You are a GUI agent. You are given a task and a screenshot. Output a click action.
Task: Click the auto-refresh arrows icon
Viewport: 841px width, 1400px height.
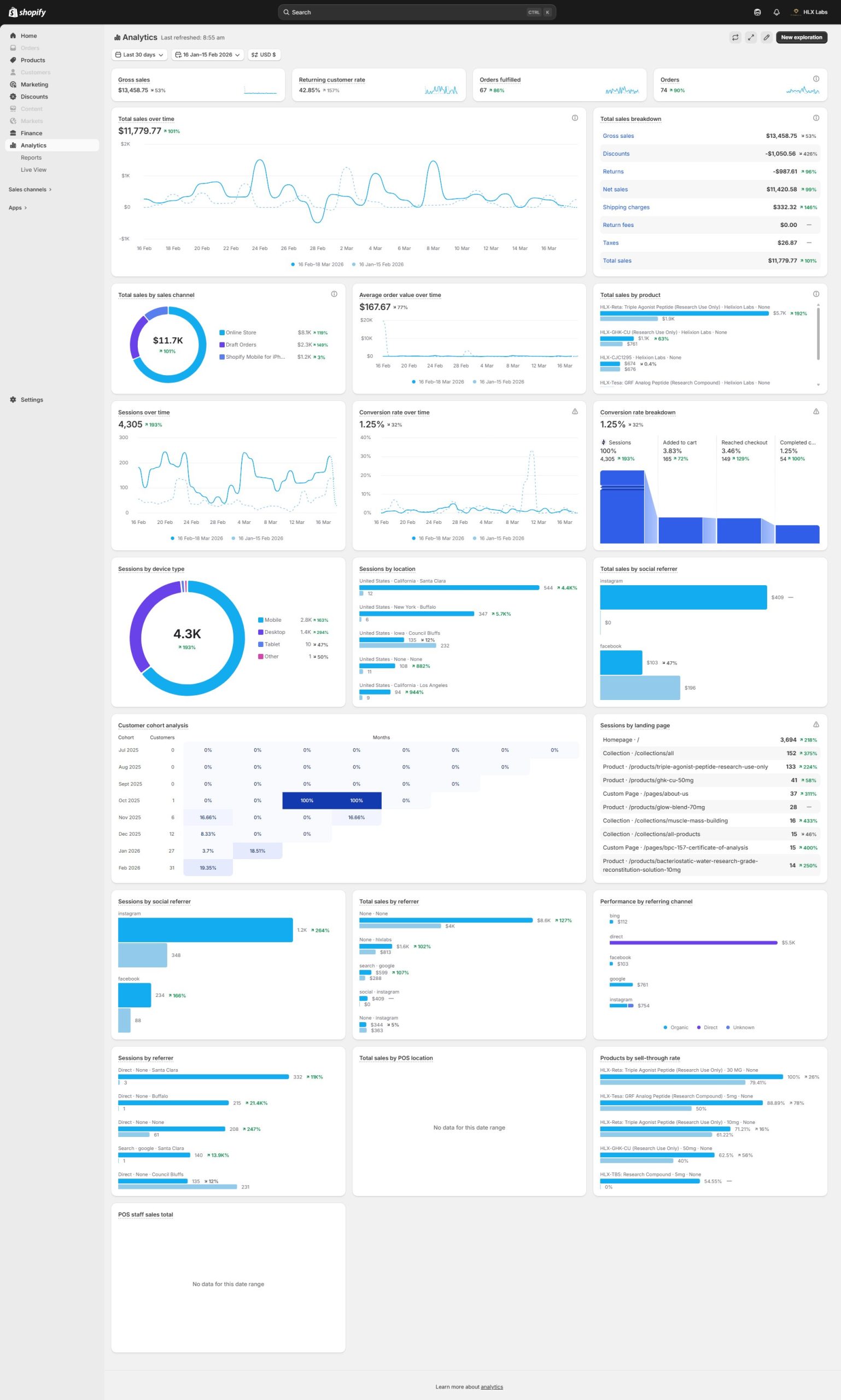coord(735,37)
